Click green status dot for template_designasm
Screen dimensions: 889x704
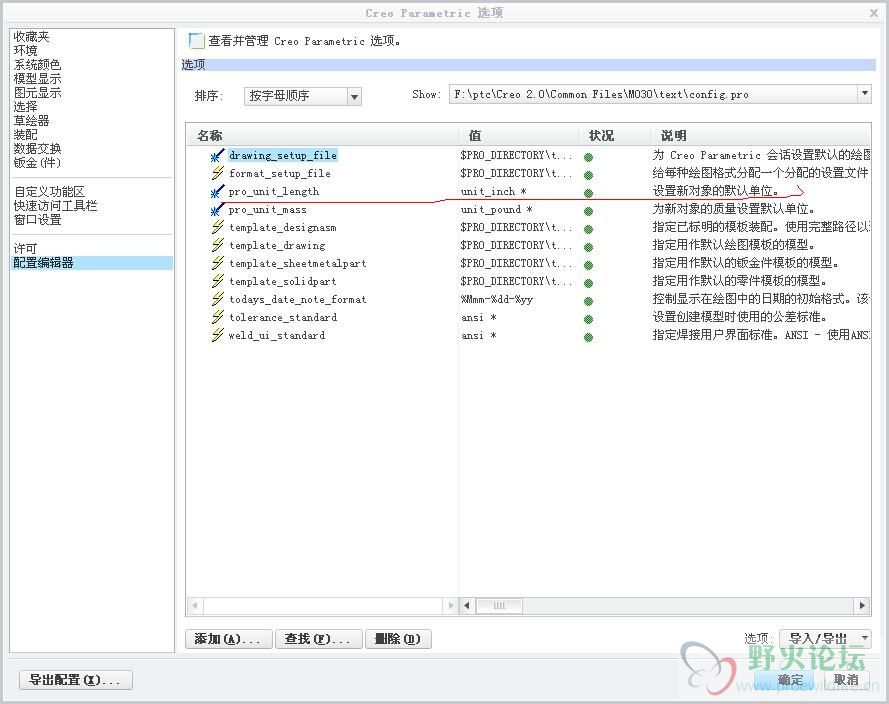(589, 230)
